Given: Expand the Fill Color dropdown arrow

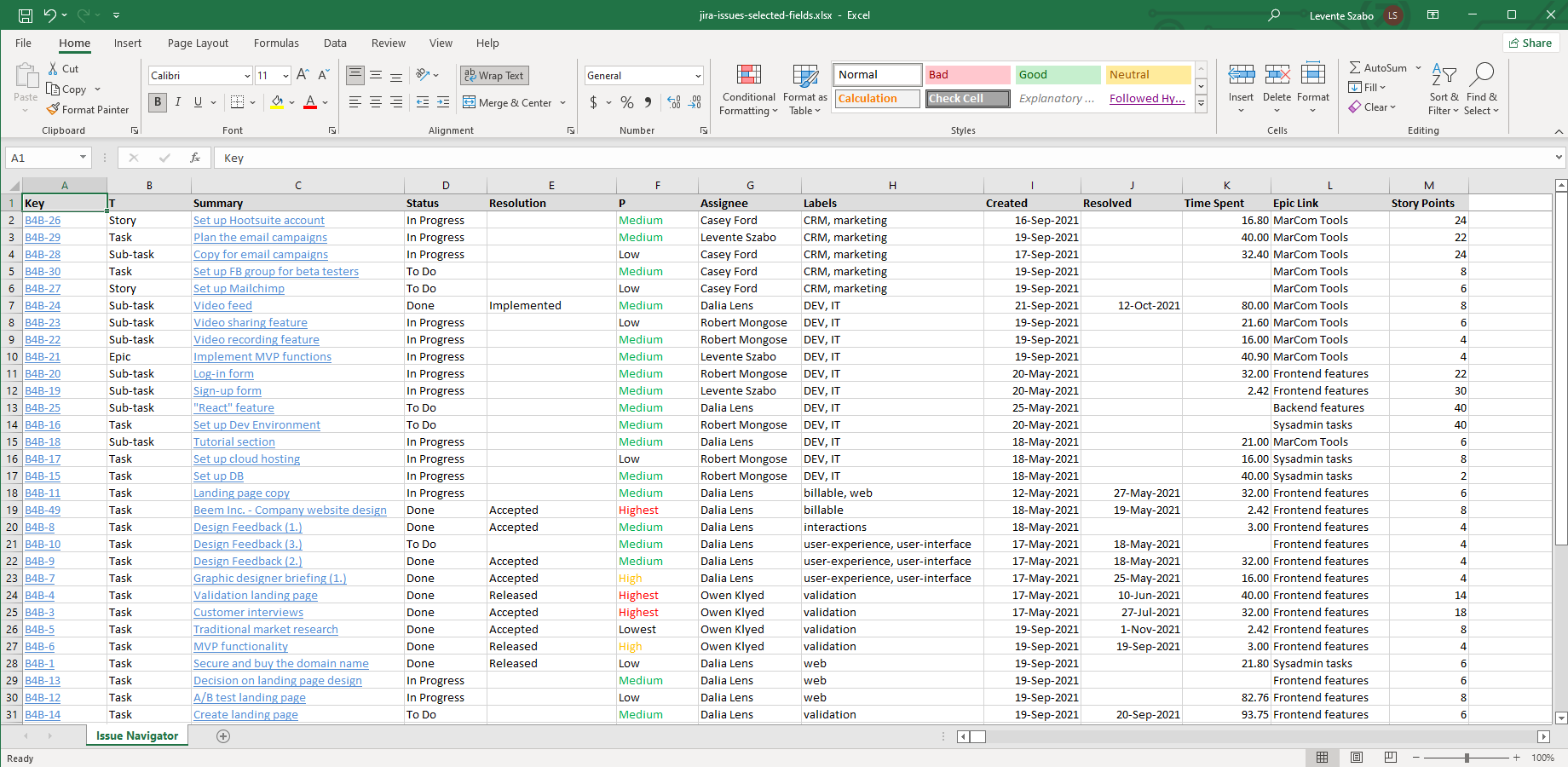Looking at the screenshot, I should point(291,102).
